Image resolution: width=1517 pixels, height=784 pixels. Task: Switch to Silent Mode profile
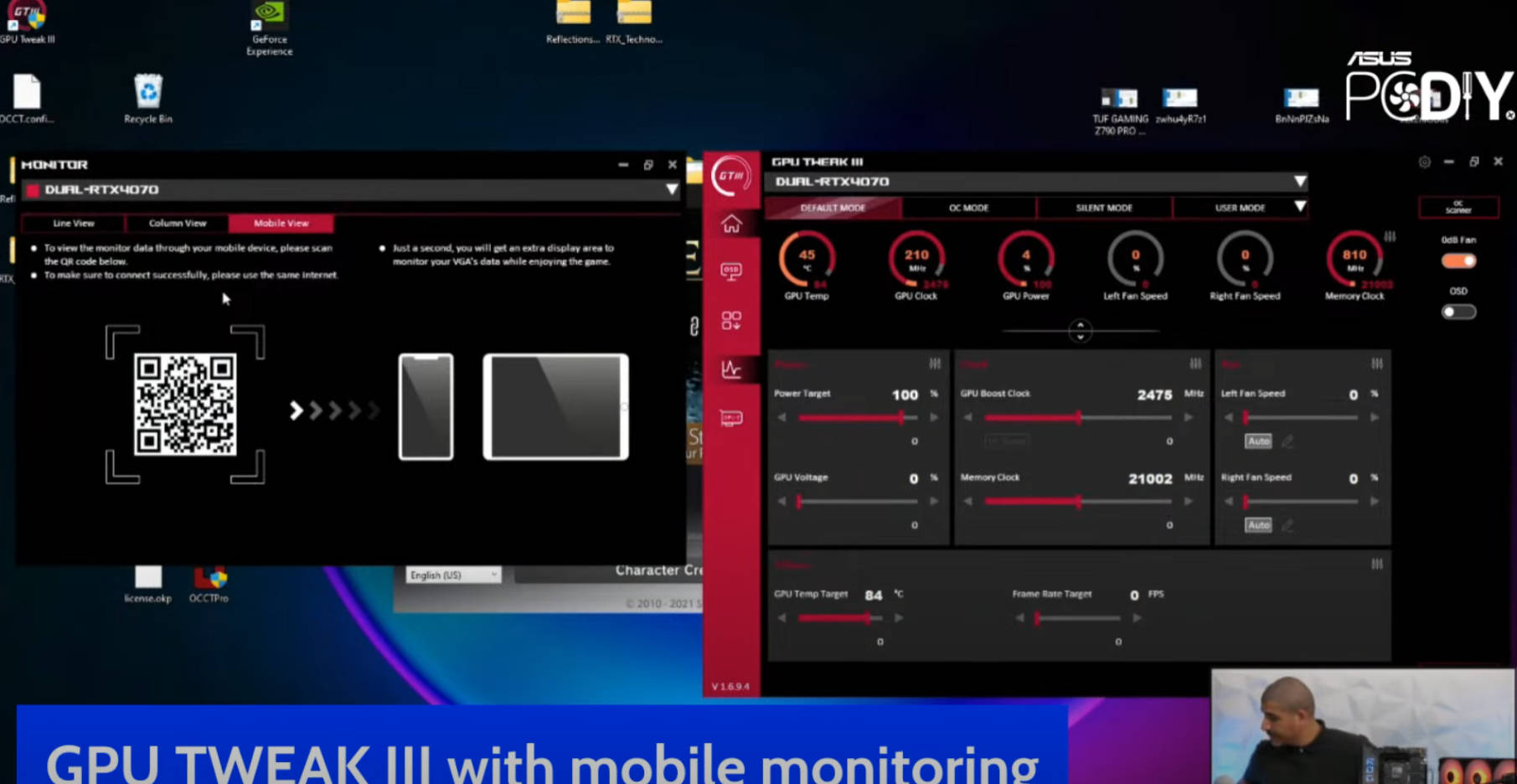pos(1104,208)
